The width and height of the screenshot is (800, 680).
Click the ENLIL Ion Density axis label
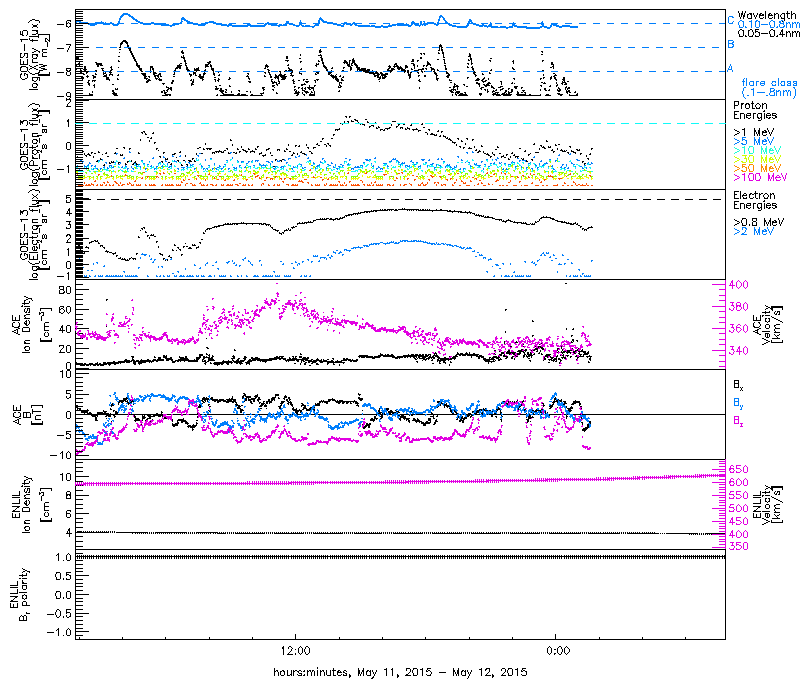click(x=31, y=505)
